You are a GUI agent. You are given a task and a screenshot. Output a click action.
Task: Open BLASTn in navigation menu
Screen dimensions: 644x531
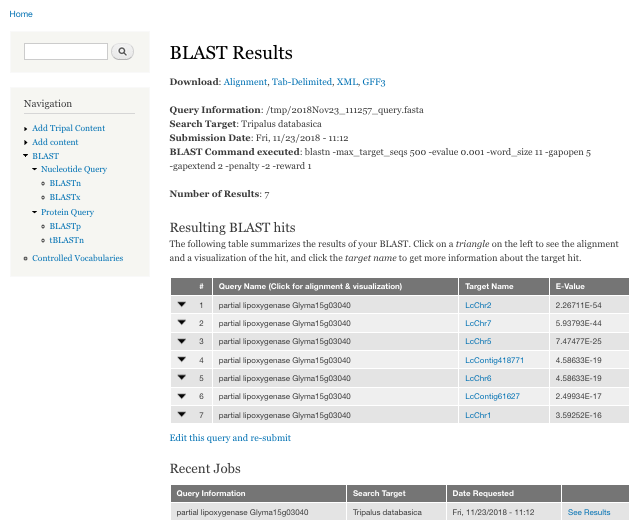65,183
